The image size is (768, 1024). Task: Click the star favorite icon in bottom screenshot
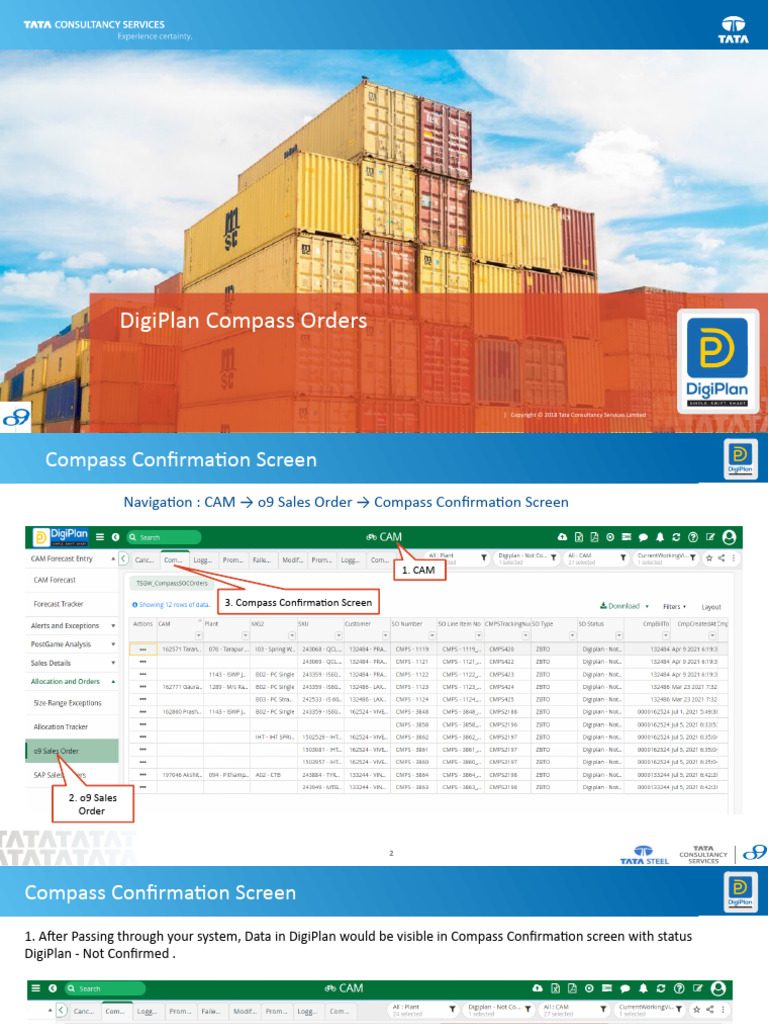pos(696,1010)
